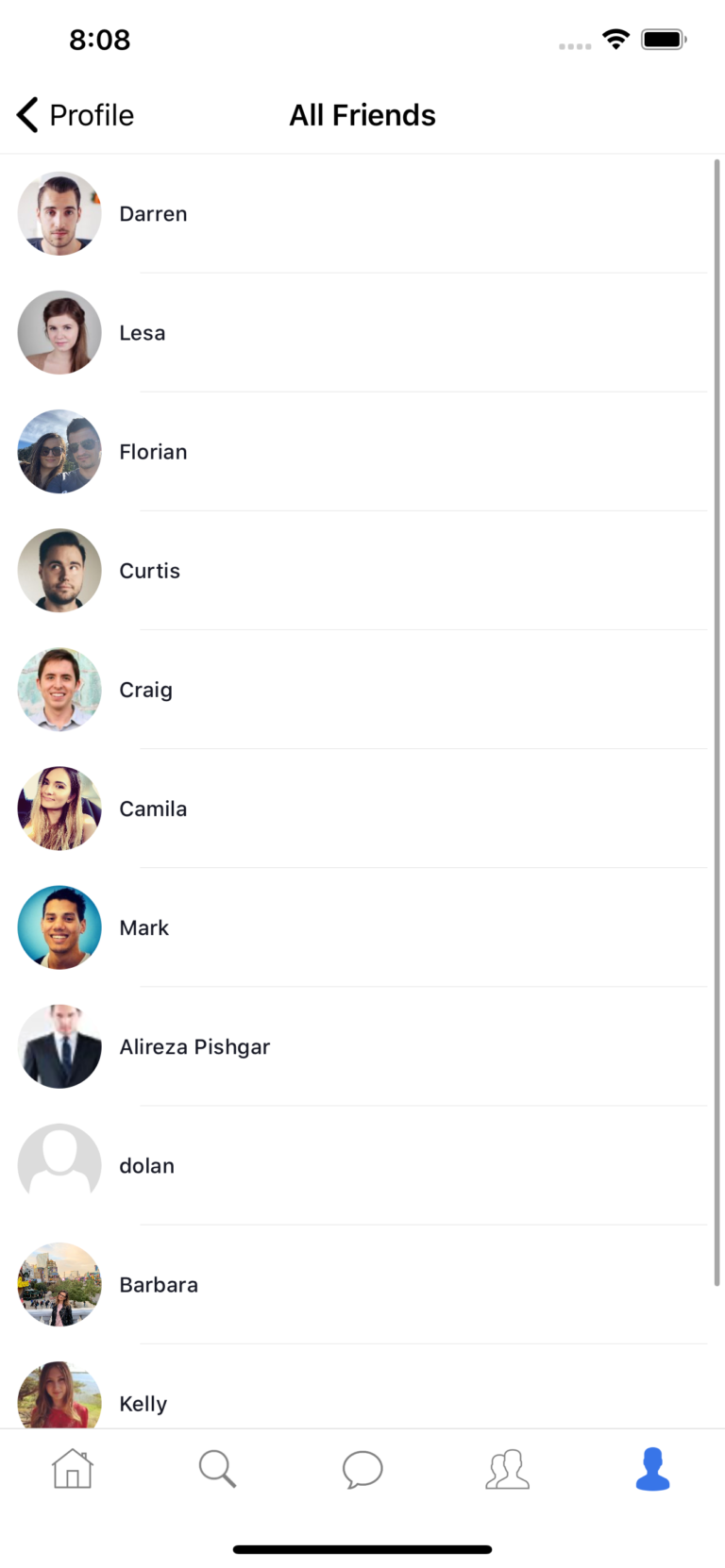Tap the Wi-Fi status icon
This screenshot has width=725, height=1568.
tap(615, 40)
